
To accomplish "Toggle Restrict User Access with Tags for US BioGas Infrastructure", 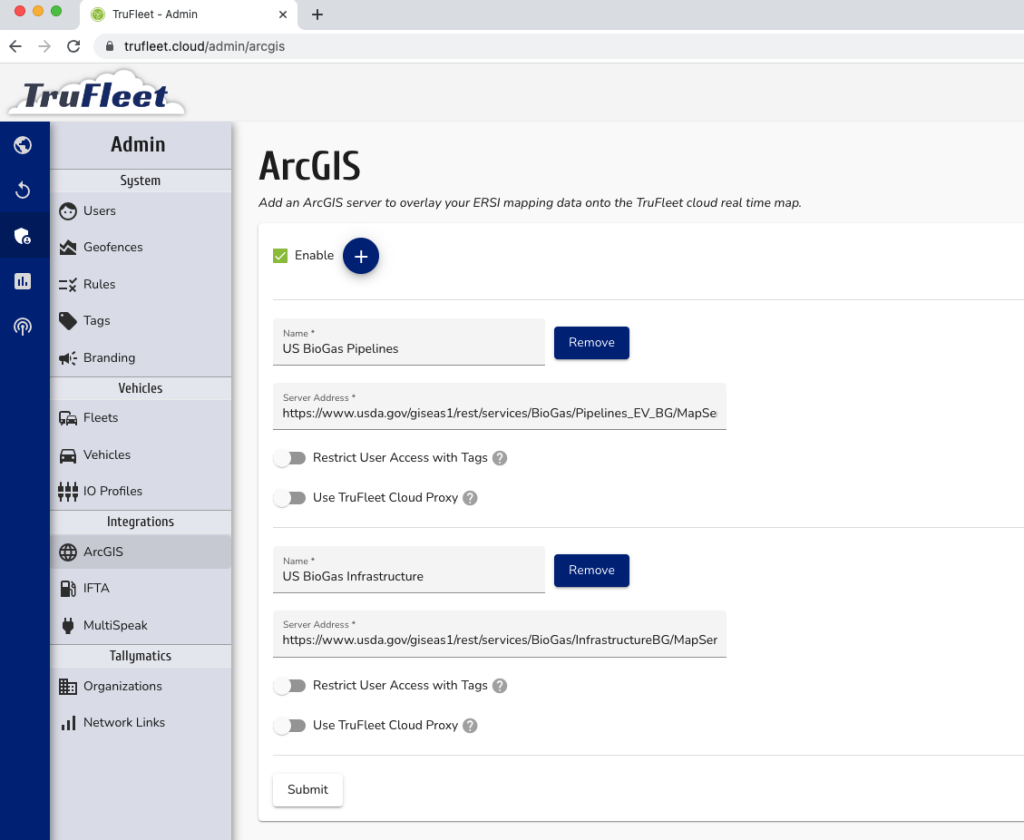I will 290,686.
